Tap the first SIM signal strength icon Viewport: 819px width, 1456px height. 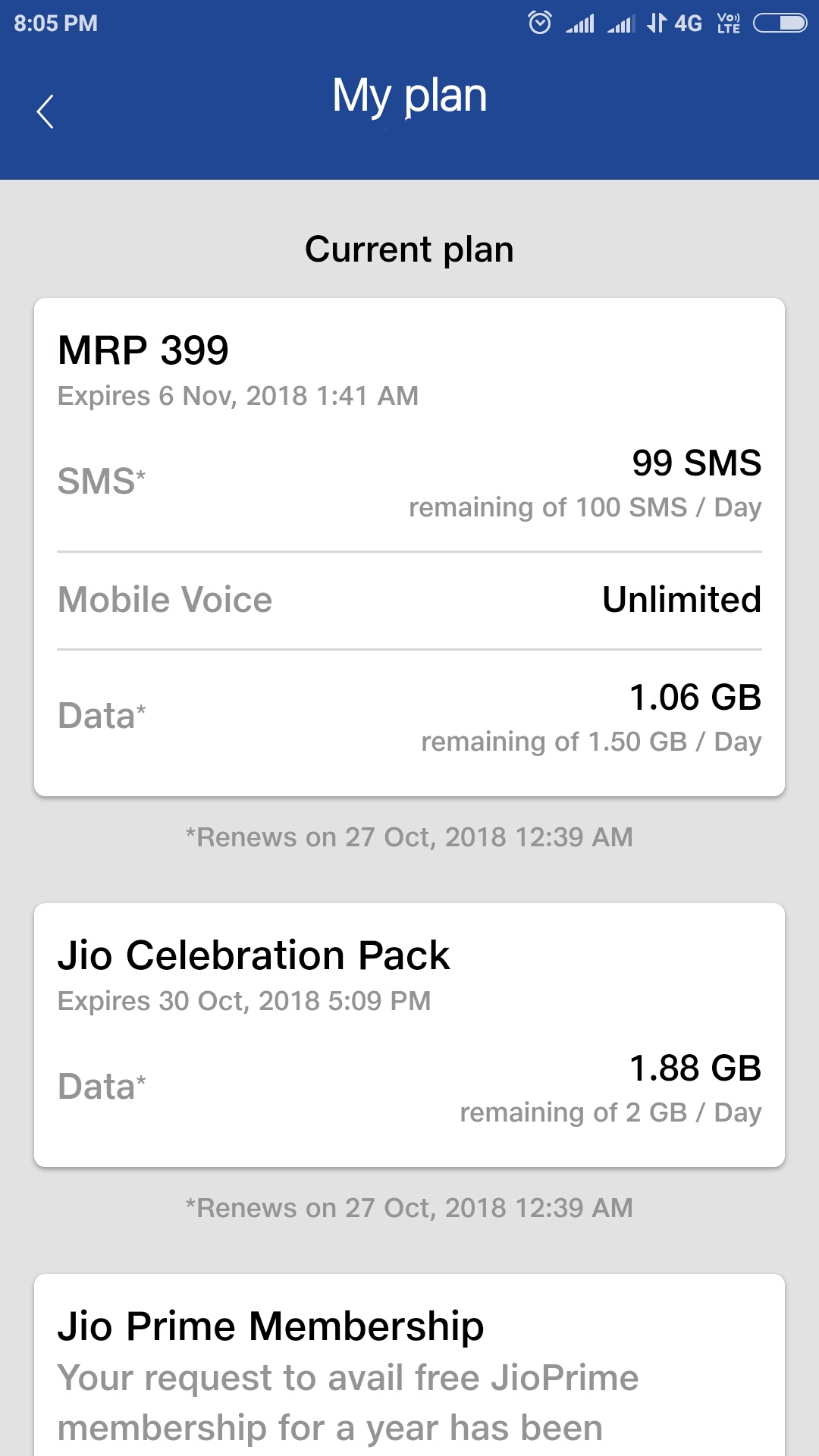(580, 24)
